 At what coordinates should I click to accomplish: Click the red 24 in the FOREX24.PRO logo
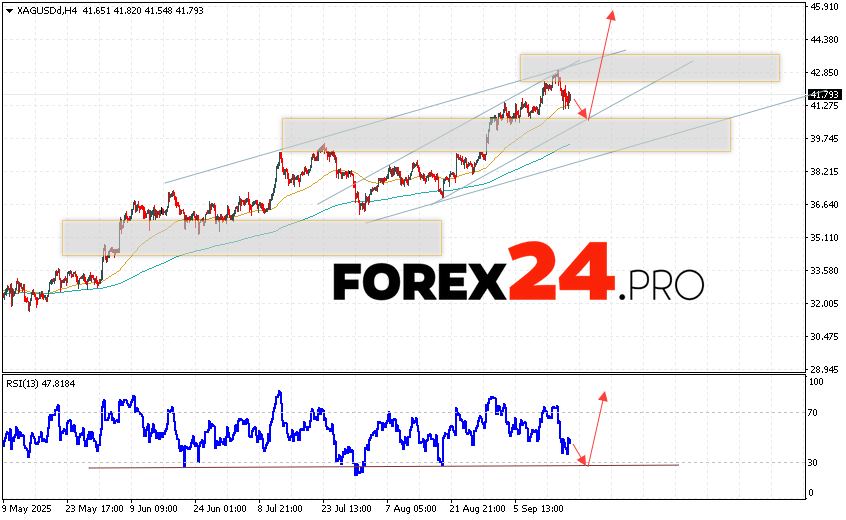(559, 274)
